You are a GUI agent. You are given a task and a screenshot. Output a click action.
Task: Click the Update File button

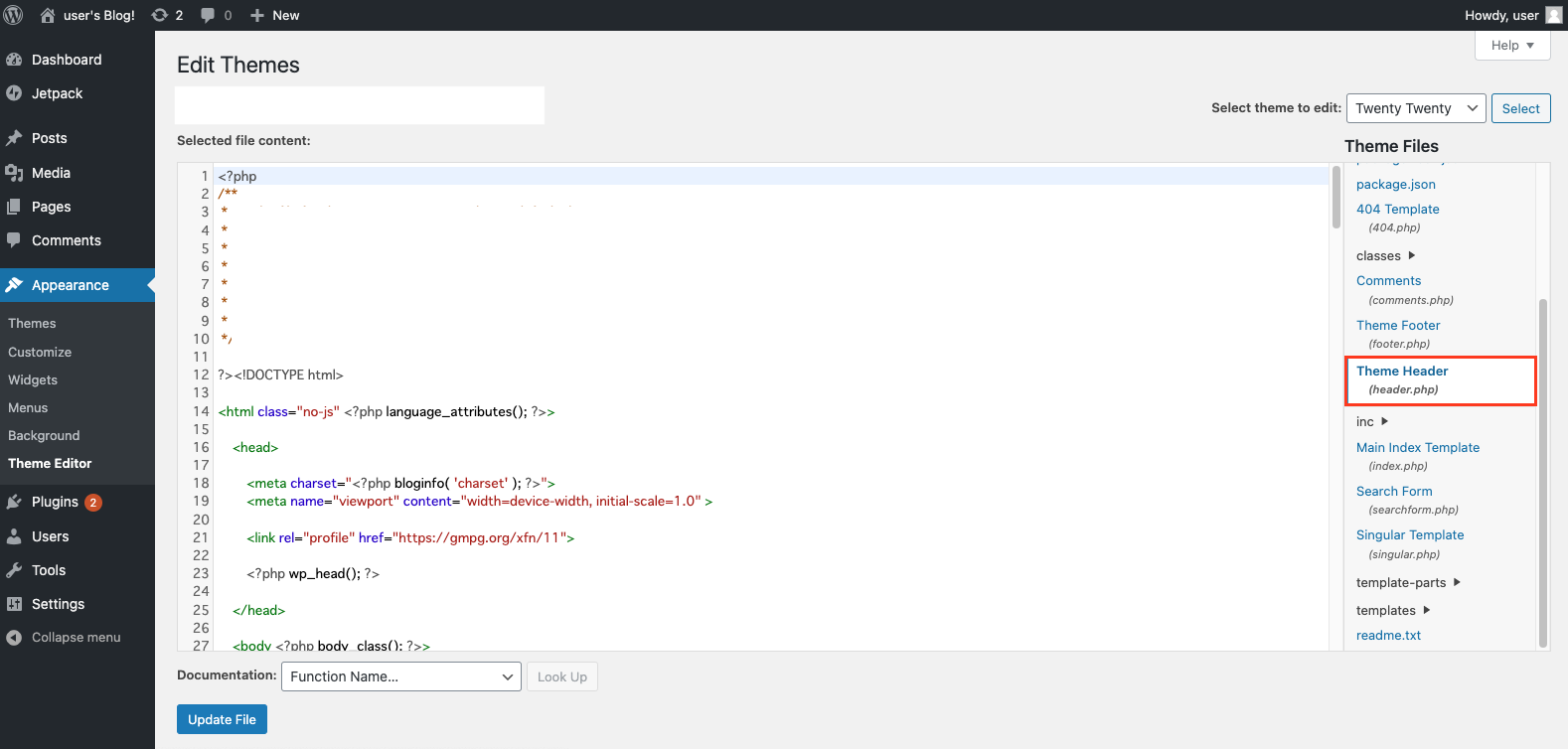tap(222, 719)
